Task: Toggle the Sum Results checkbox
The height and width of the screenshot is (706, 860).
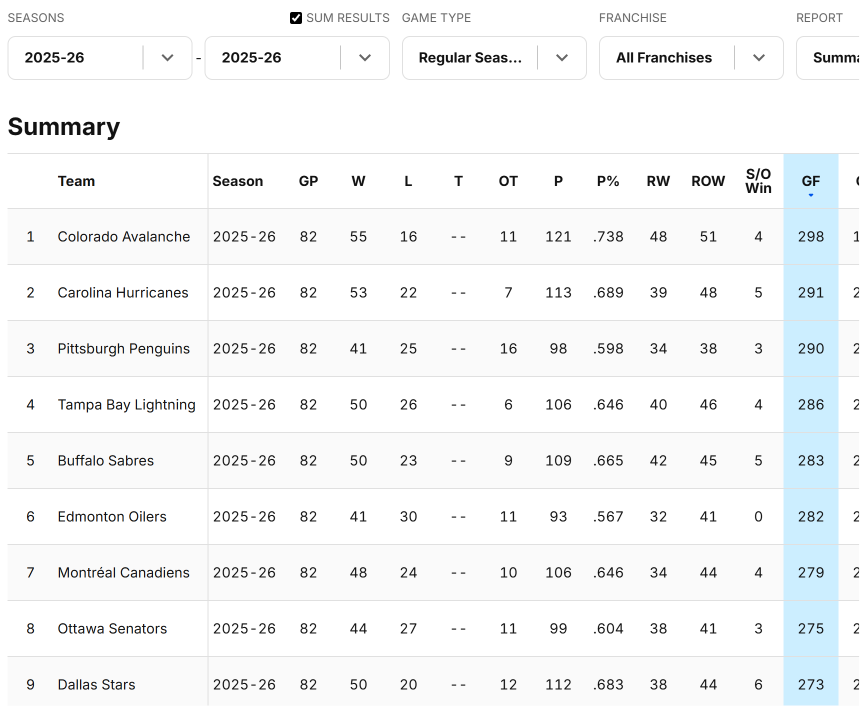Action: 296,18
